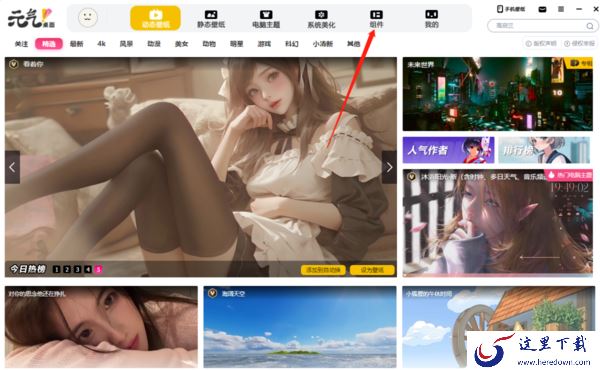The width and height of the screenshot is (600, 370).
Task: Open the 手机壁纸 mobile wallpaper link
Action: tap(511, 9)
